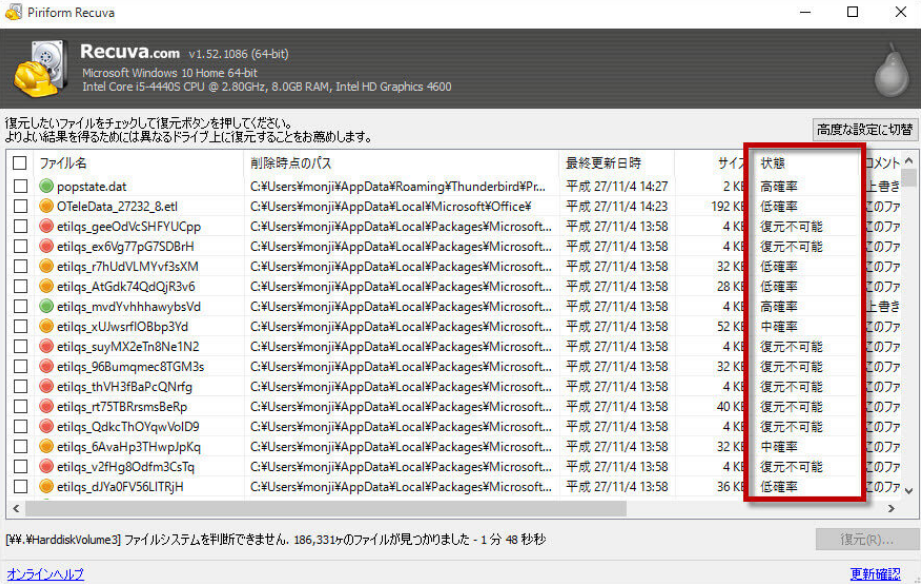Screen dimensions: 921x584
Task: Click the vertical scrollbar up arrow
Action: (909, 160)
